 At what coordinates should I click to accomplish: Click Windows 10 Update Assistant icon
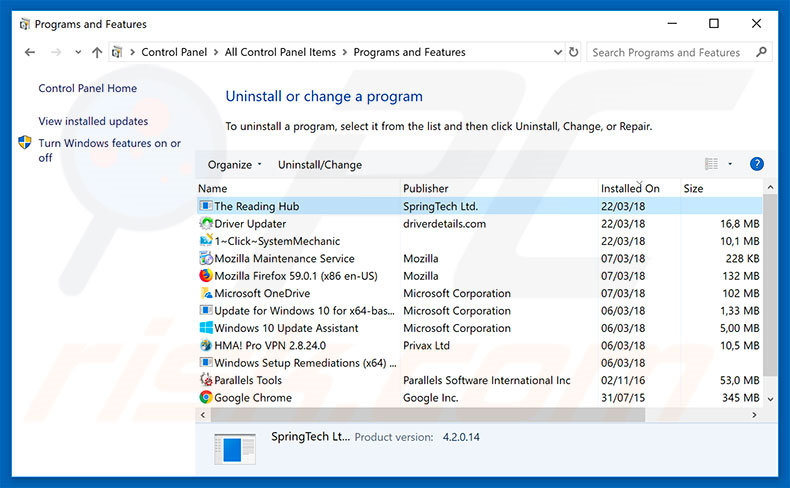point(206,328)
